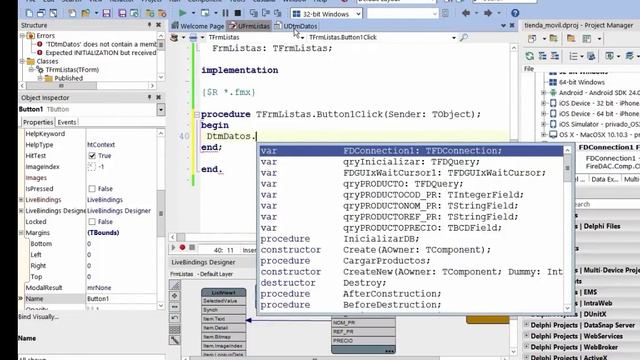The height and width of the screenshot is (360, 640).
Task: Click the view layout grid icon in the Project Manager
Action: coord(587,39)
